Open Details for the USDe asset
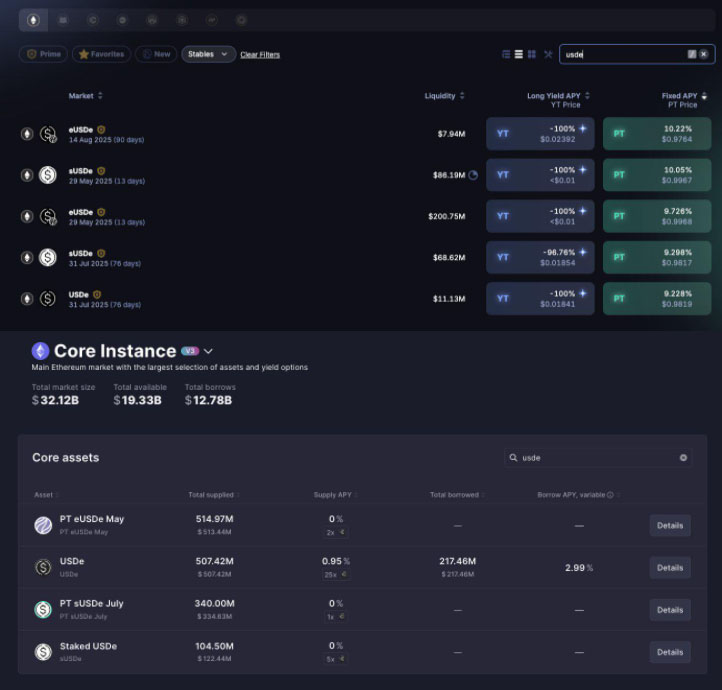The height and width of the screenshot is (690, 722). 670,568
